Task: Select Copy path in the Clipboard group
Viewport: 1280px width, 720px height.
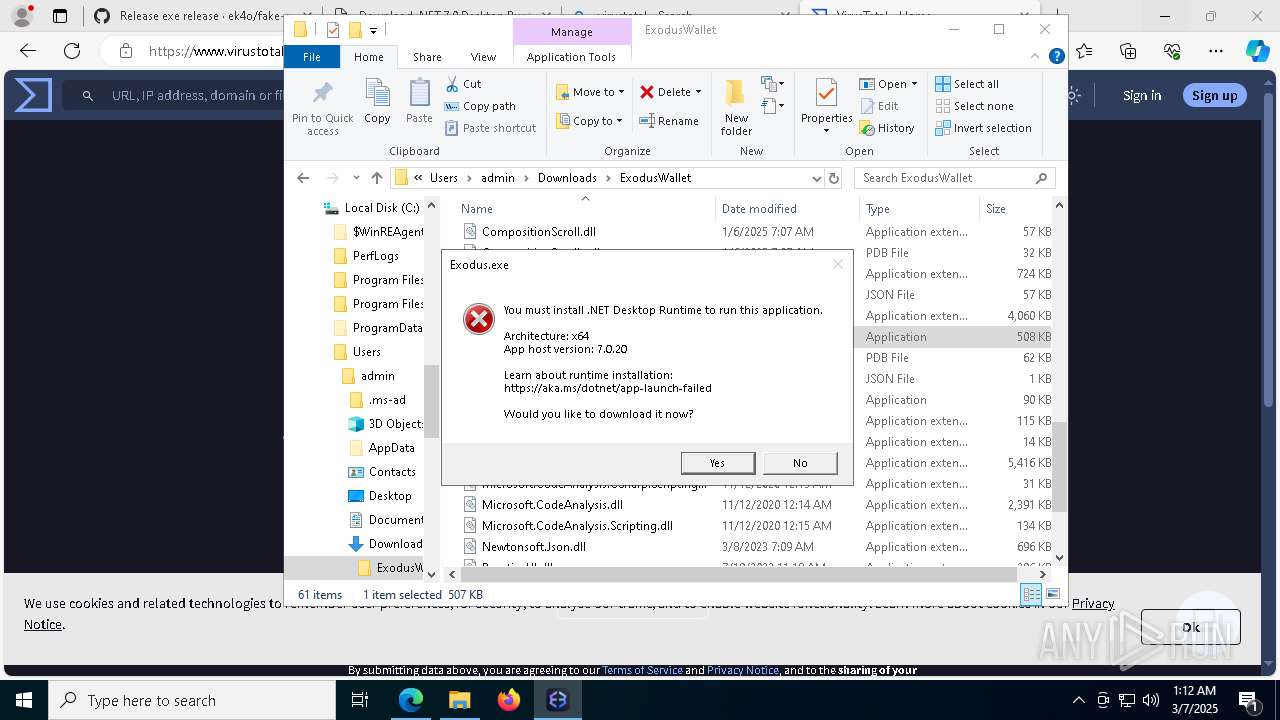Action: [480, 106]
